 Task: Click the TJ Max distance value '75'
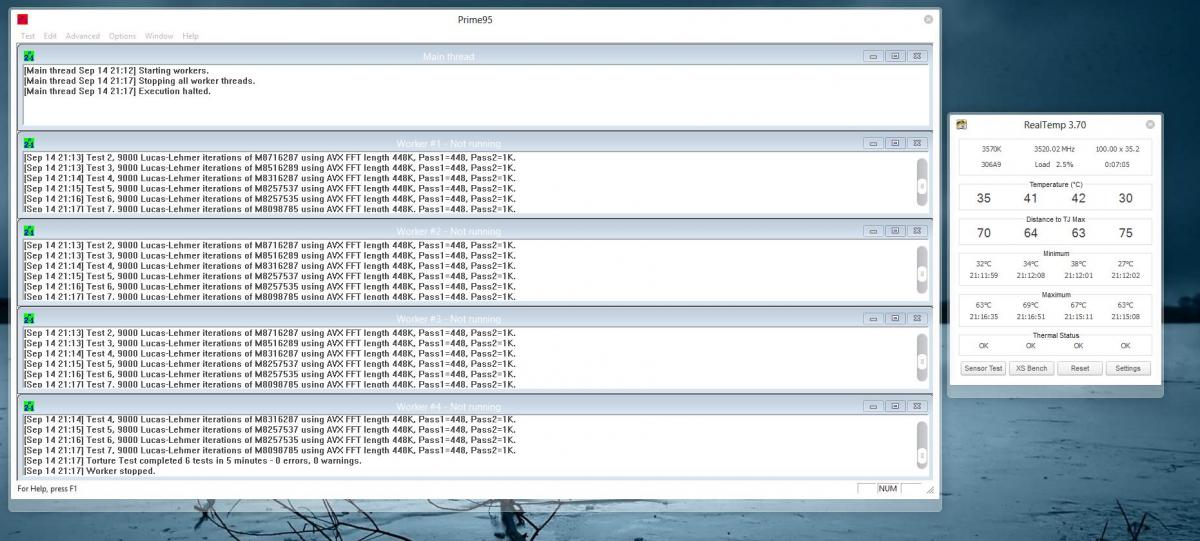pyautogui.click(x=1126, y=233)
